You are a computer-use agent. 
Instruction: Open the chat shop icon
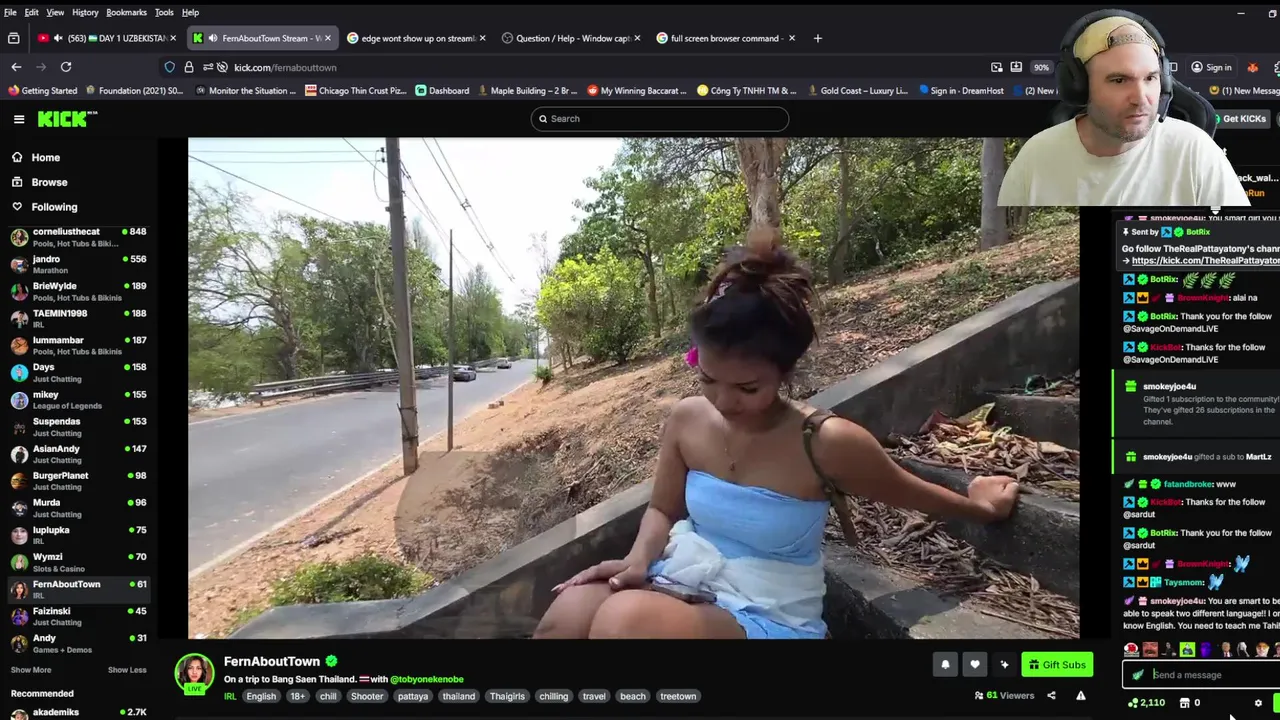coord(1184,703)
